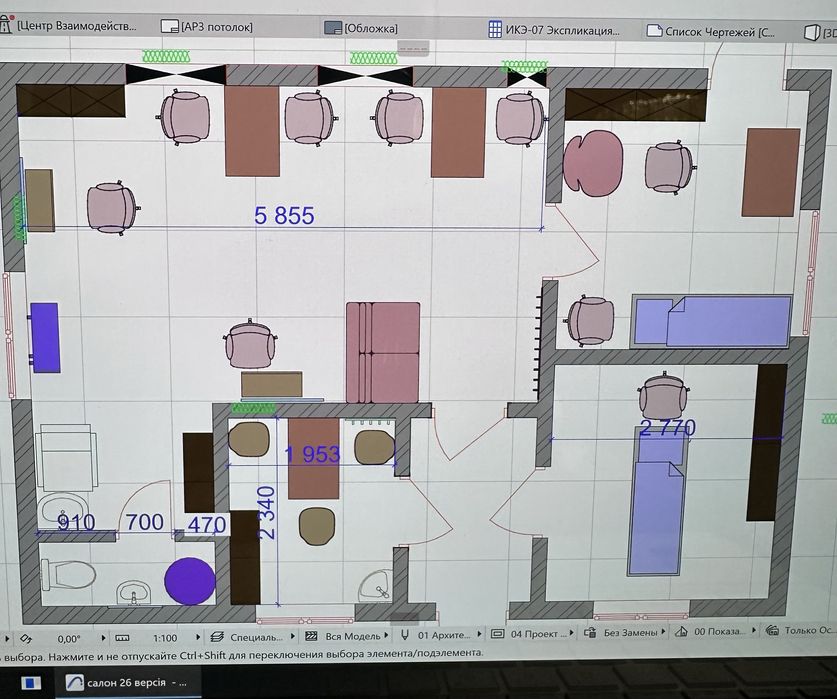Expand the arrow after Вся Модель
The width and height of the screenshot is (837, 699).
386,635
